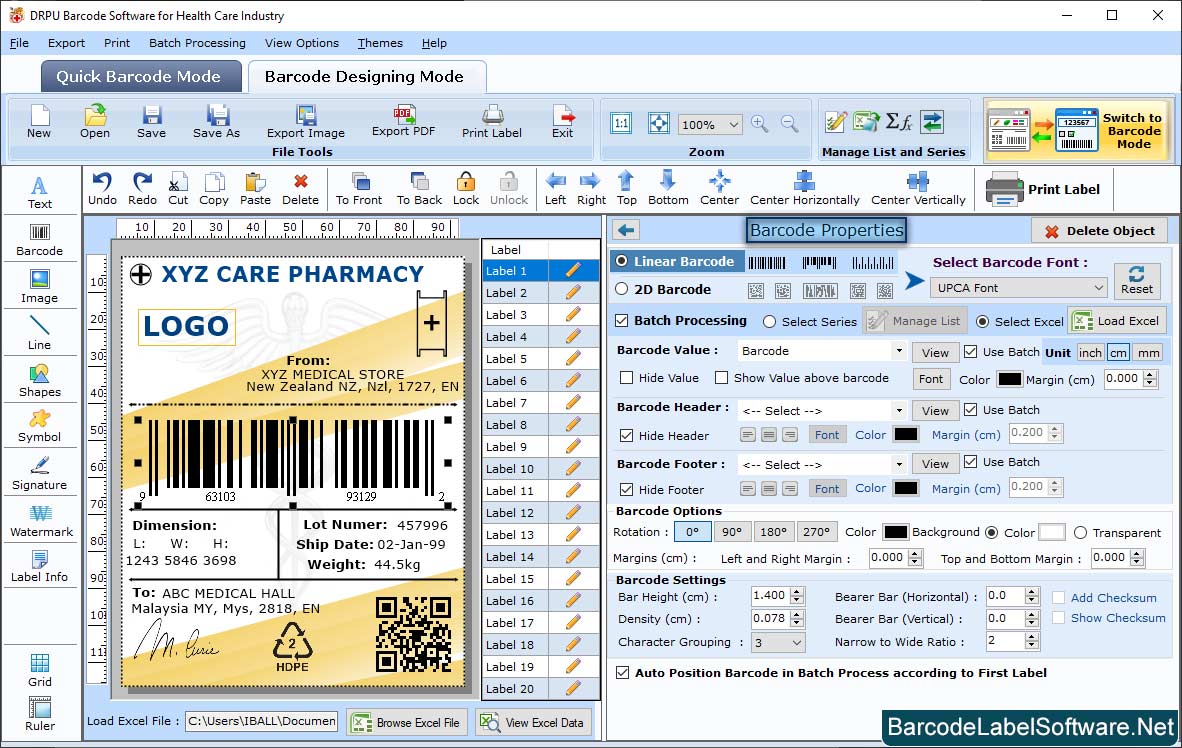1182x748 pixels.
Task: Toggle the Hide Header checkbox
Action: coord(626,436)
